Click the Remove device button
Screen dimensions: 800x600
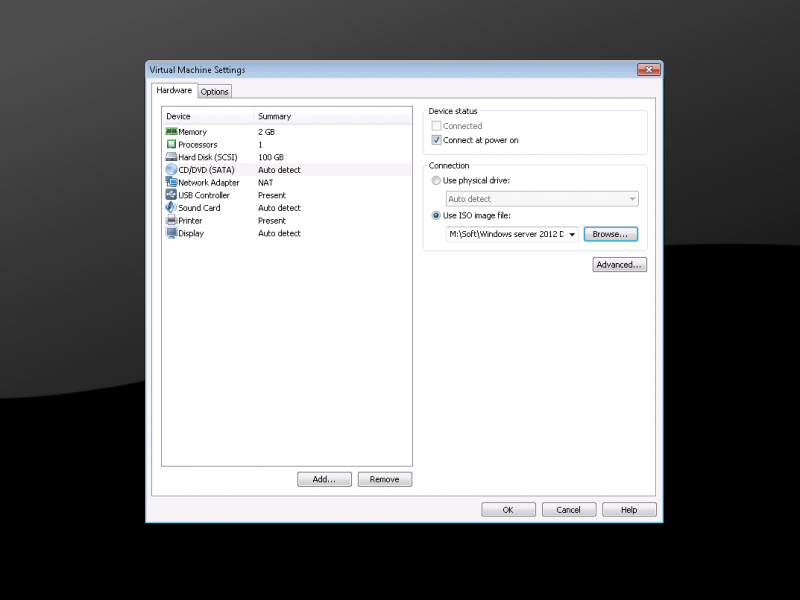click(385, 480)
